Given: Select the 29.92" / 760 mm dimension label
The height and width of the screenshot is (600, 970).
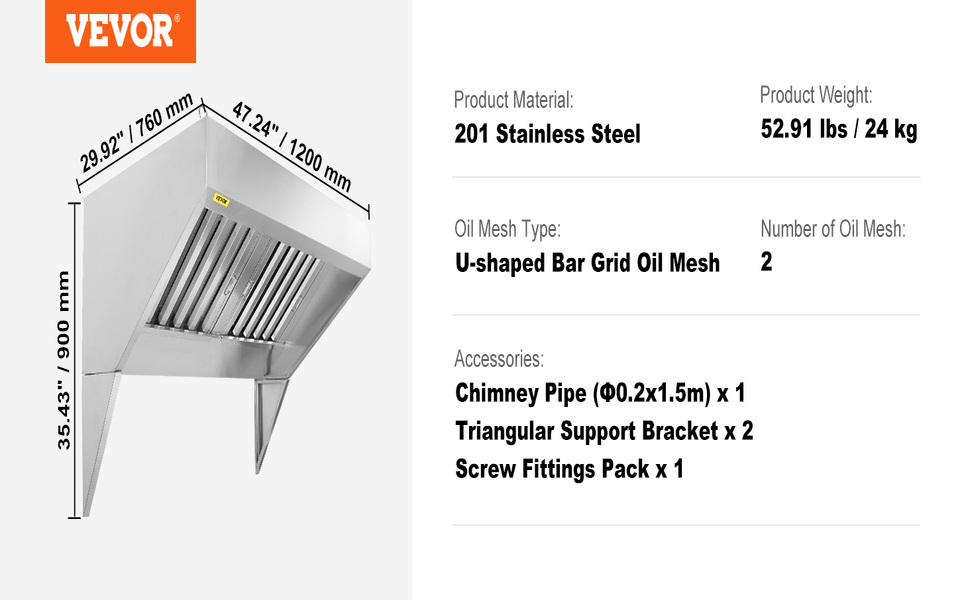Looking at the screenshot, I should pos(137,135).
